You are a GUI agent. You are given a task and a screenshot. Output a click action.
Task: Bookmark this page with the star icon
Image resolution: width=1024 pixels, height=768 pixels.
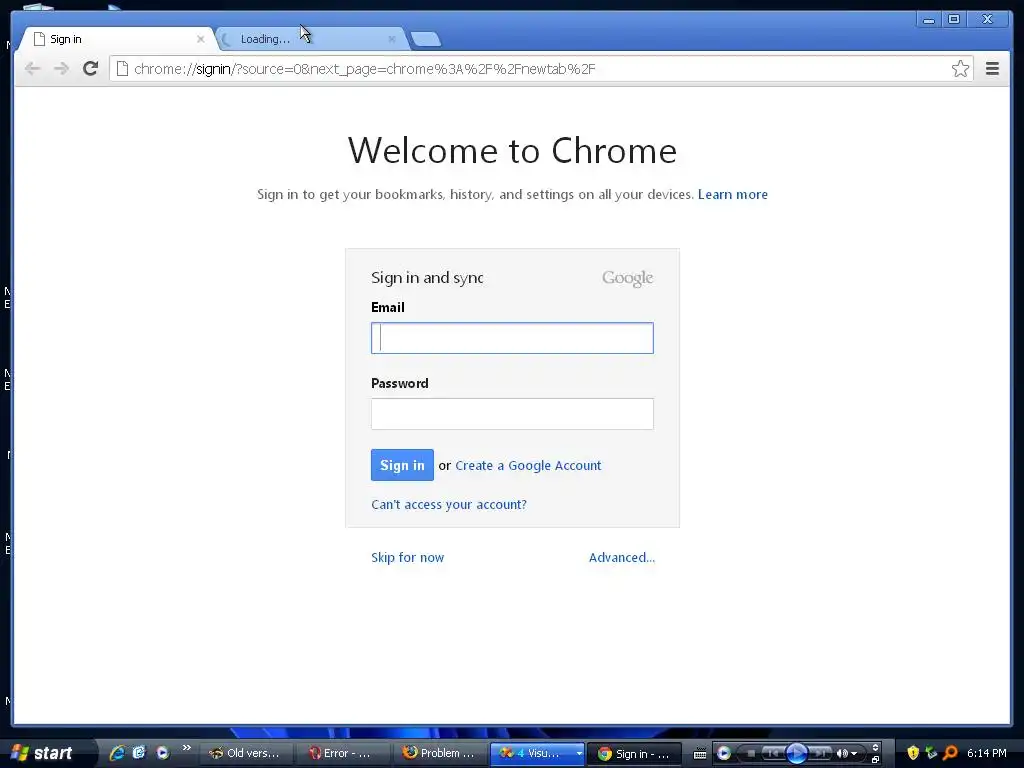pyautogui.click(x=960, y=69)
